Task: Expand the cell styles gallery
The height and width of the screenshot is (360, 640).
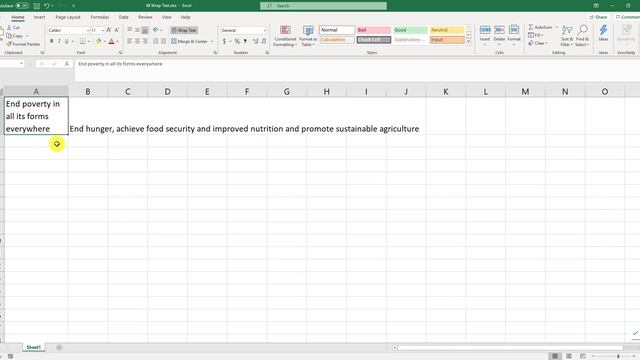Action: pos(468,42)
